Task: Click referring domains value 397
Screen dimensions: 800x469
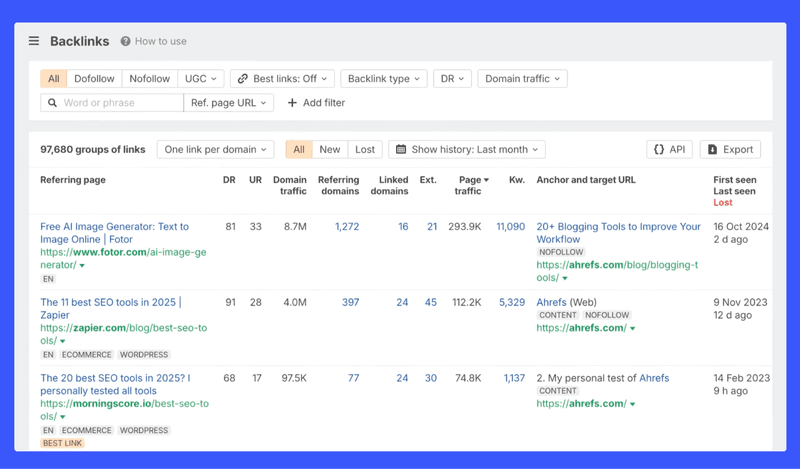Action: pos(351,302)
